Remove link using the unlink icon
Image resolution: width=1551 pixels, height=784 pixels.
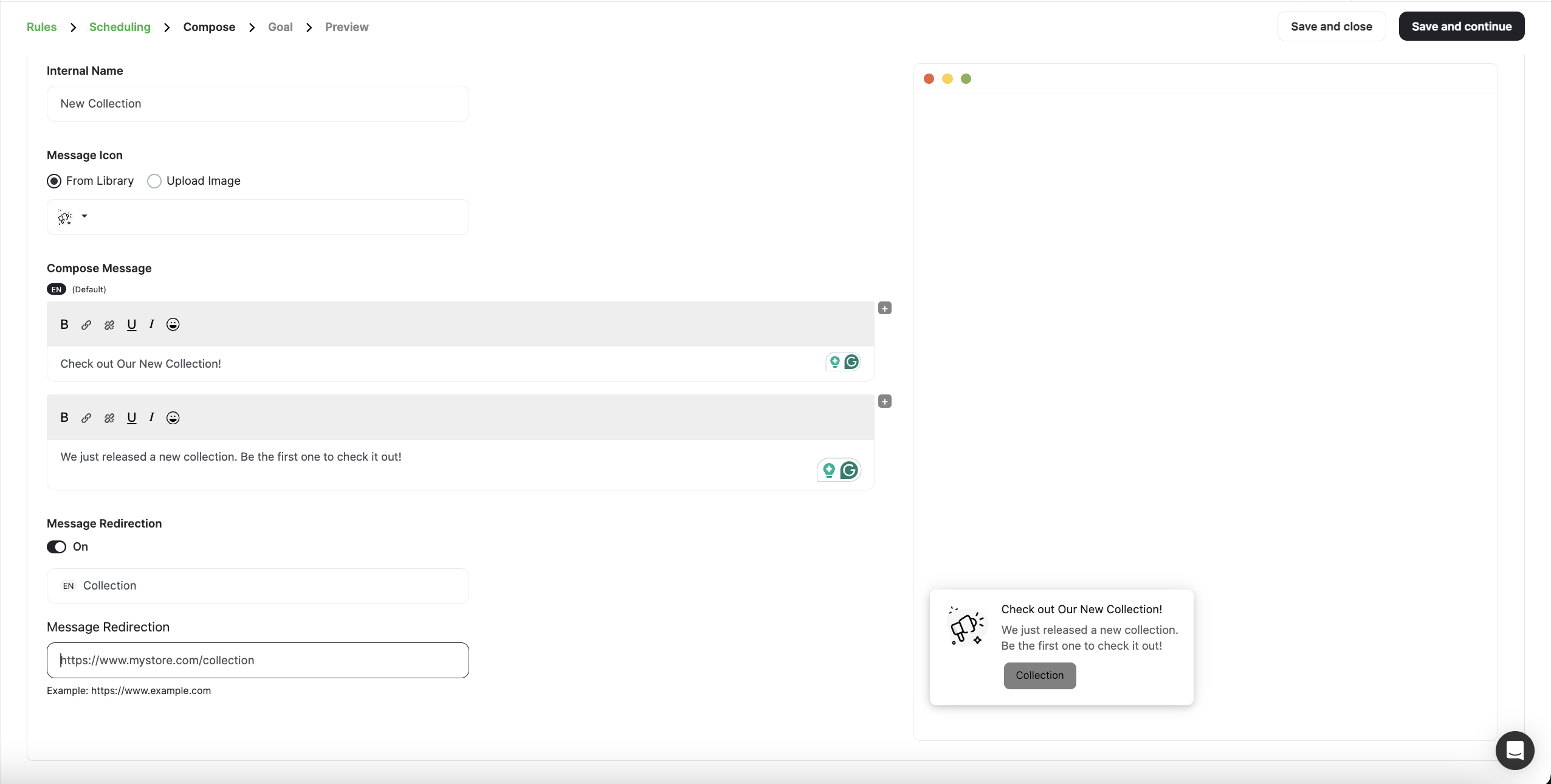[109, 325]
